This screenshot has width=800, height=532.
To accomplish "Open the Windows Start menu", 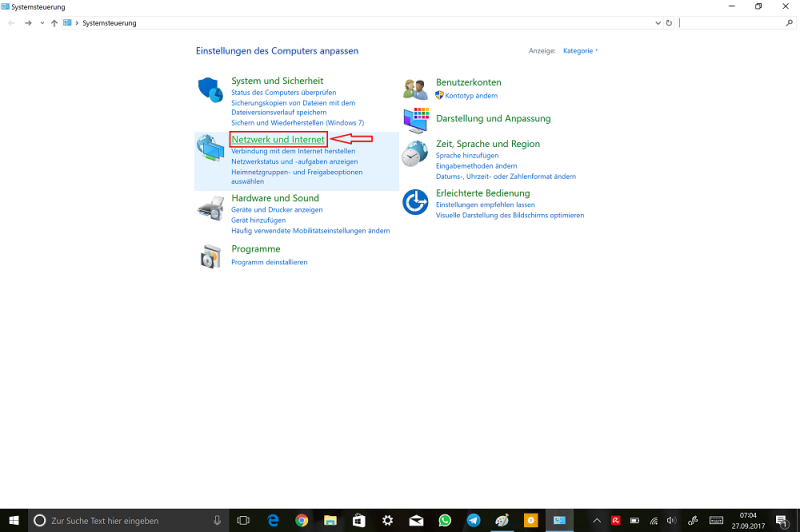I will point(14,520).
